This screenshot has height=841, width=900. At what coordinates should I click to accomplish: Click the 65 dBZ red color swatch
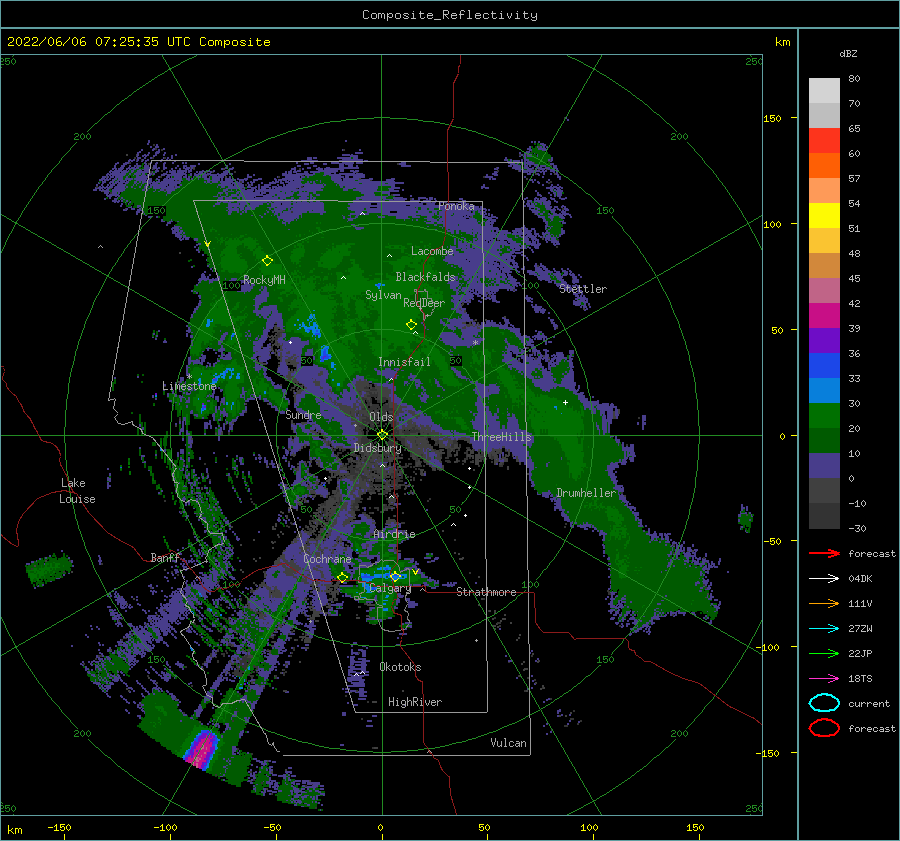tap(824, 140)
